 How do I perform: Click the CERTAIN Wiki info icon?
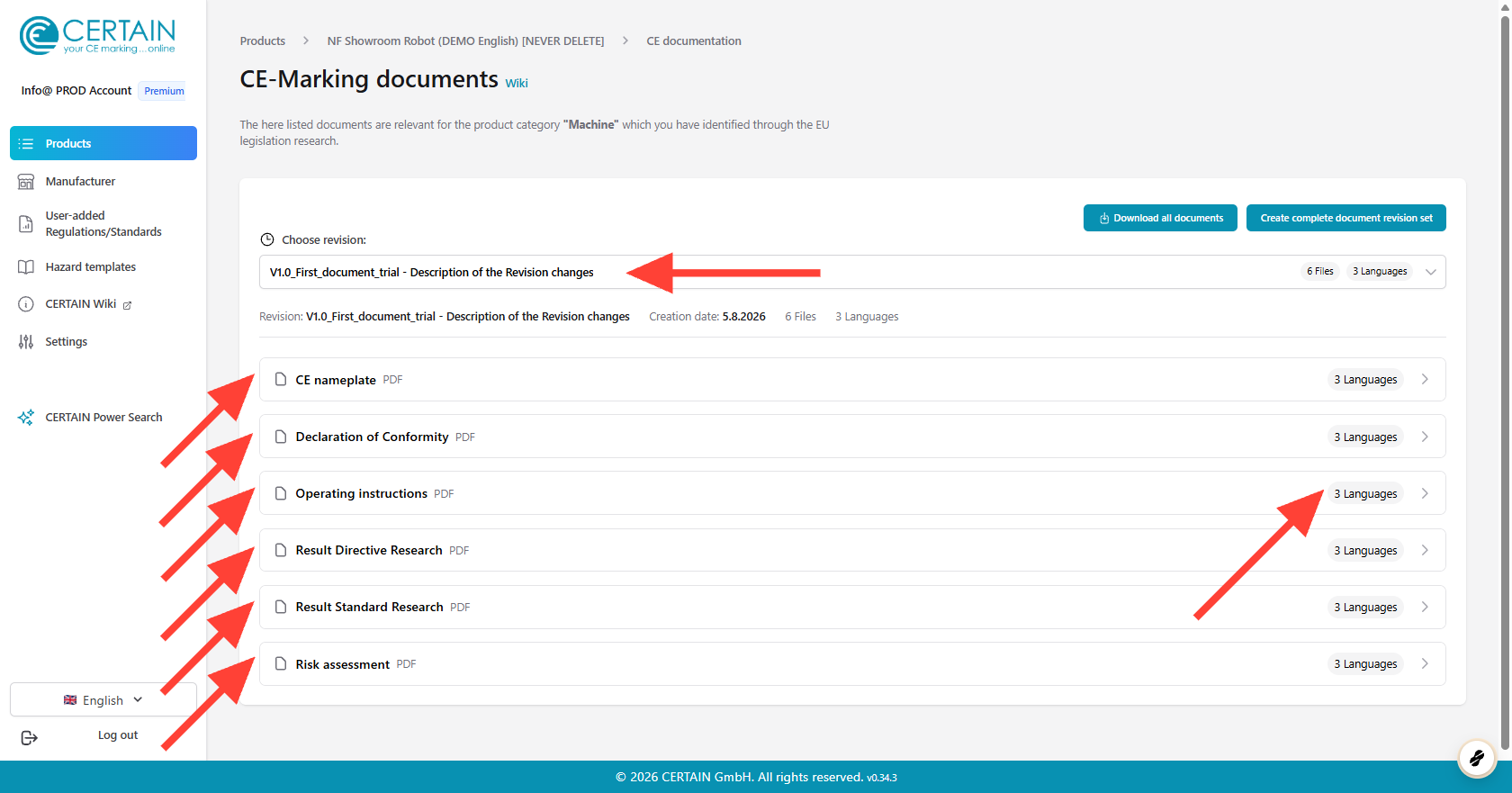pyautogui.click(x=26, y=304)
